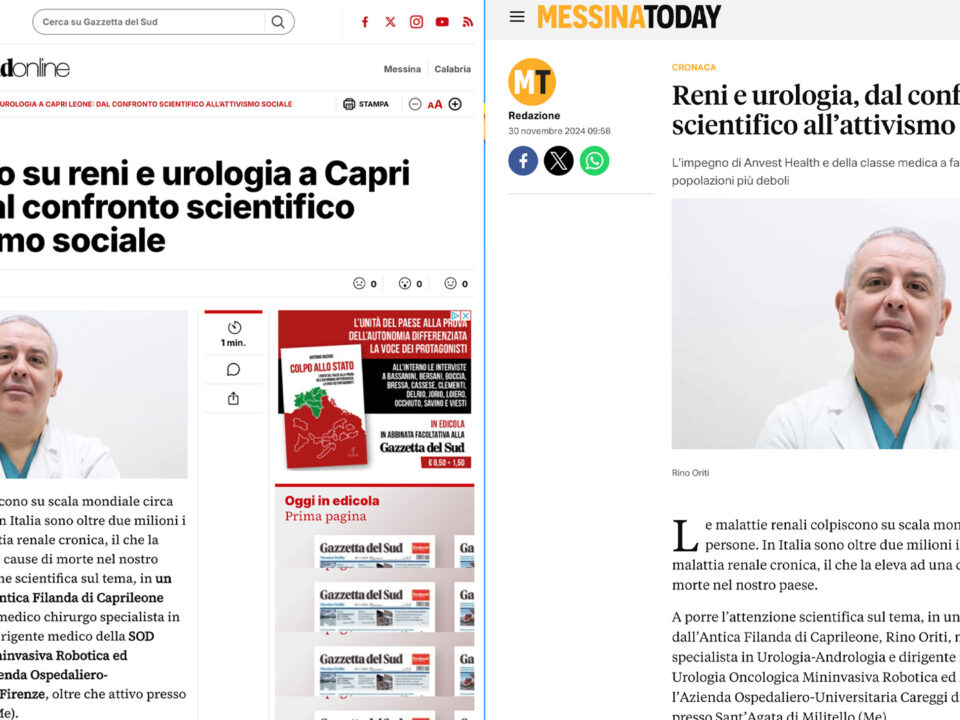Viewport: 960px width, 720px height.
Task: Click the Cronaca category link
Action: pyautogui.click(x=694, y=67)
